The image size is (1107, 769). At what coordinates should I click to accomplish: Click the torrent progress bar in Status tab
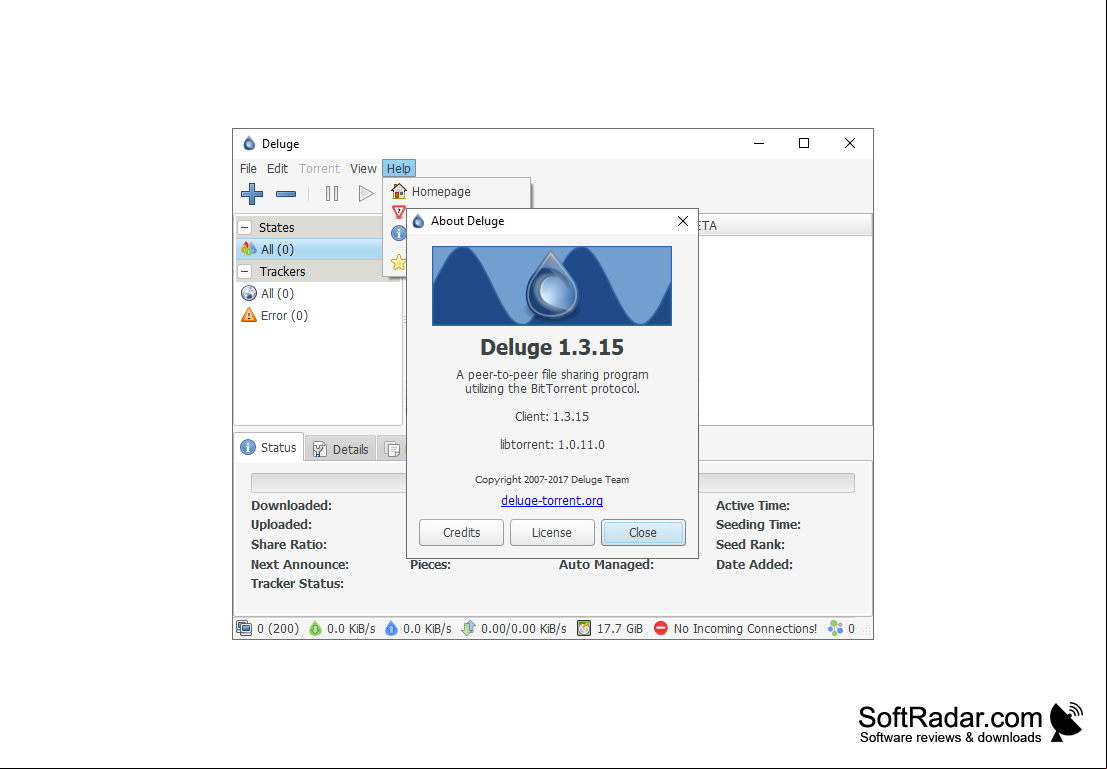[x=553, y=483]
